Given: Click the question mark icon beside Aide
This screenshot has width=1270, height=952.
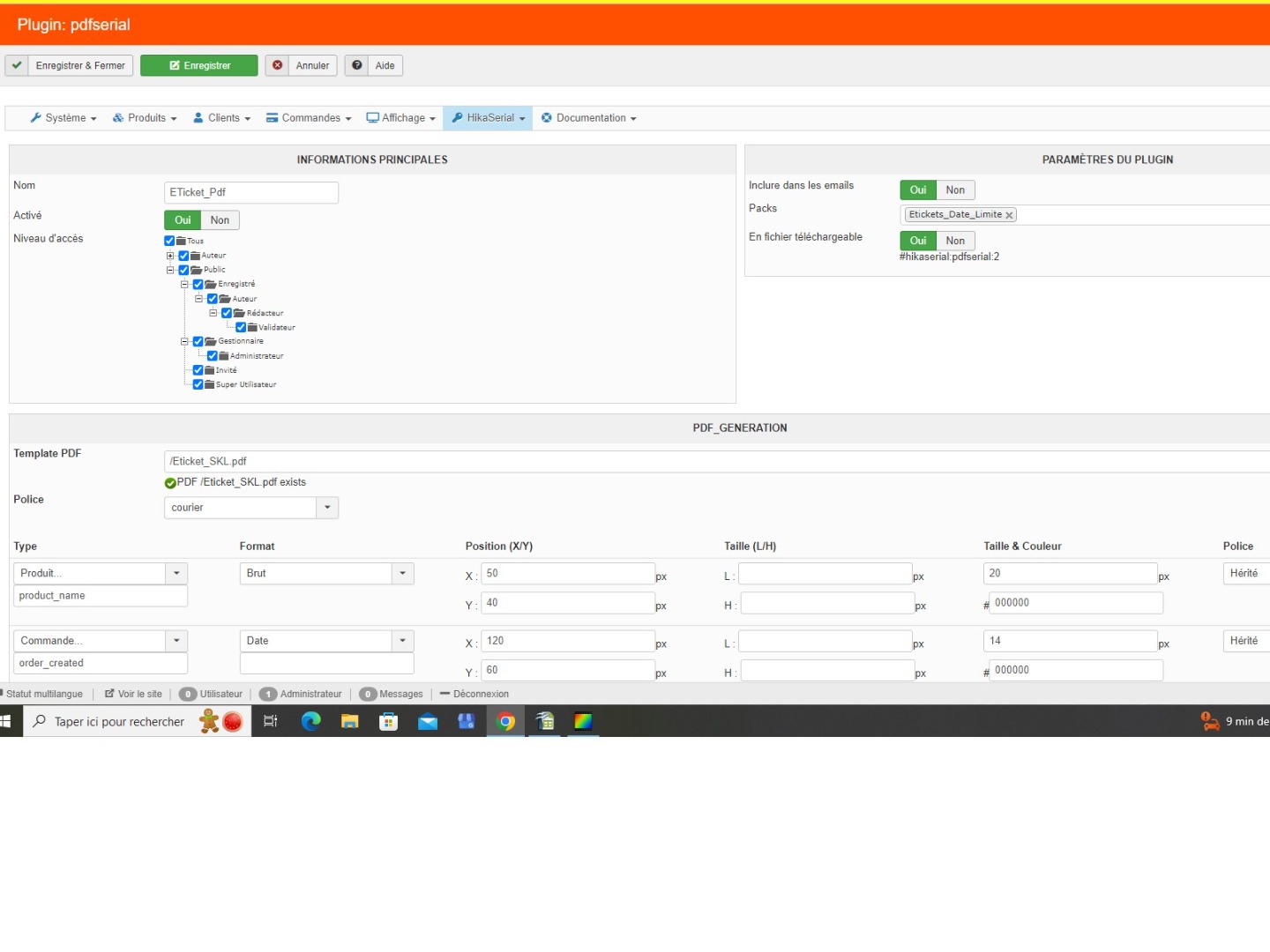Looking at the screenshot, I should [x=357, y=65].
